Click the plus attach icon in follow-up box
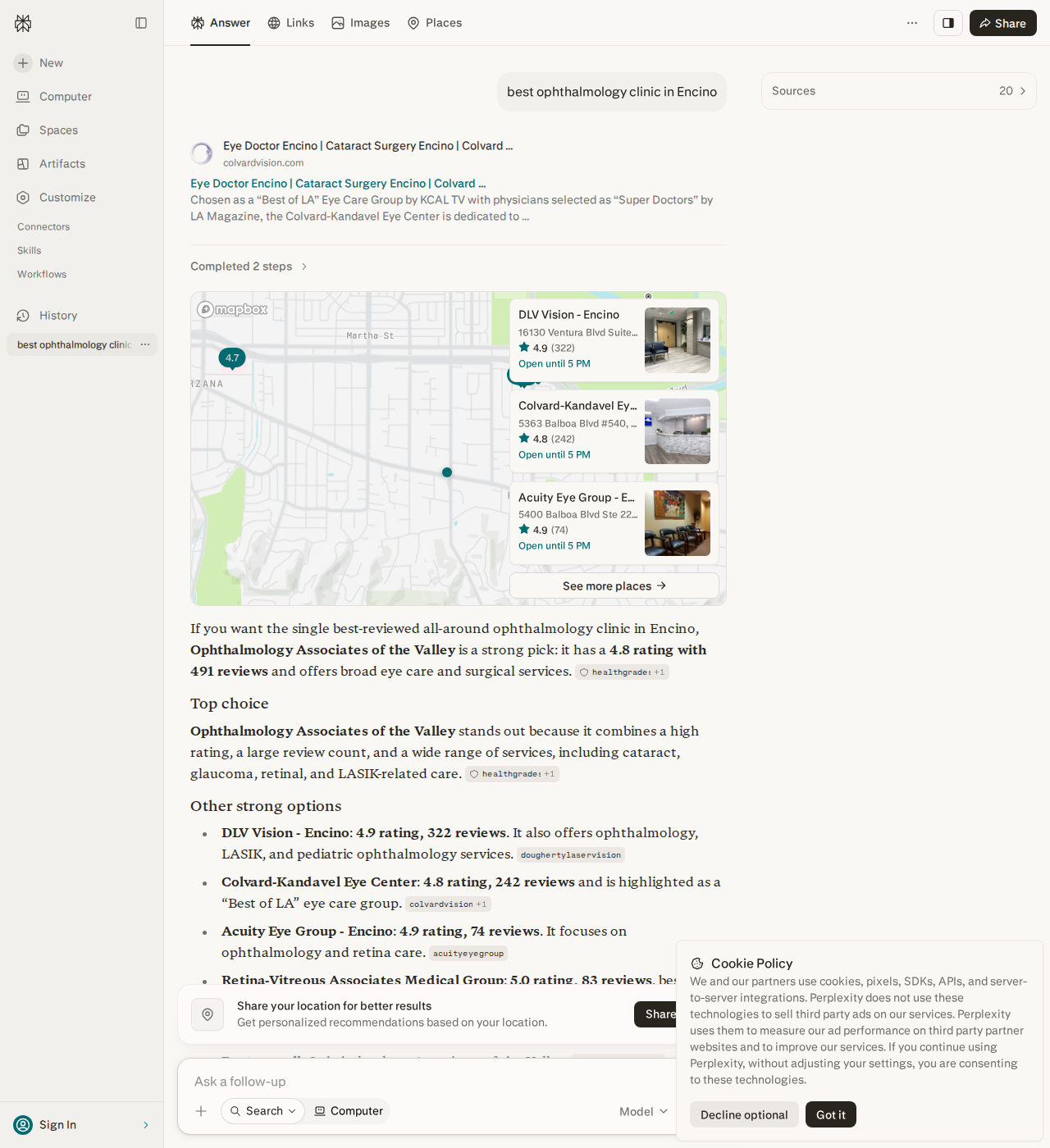Image resolution: width=1050 pixels, height=1148 pixels. point(201,1111)
